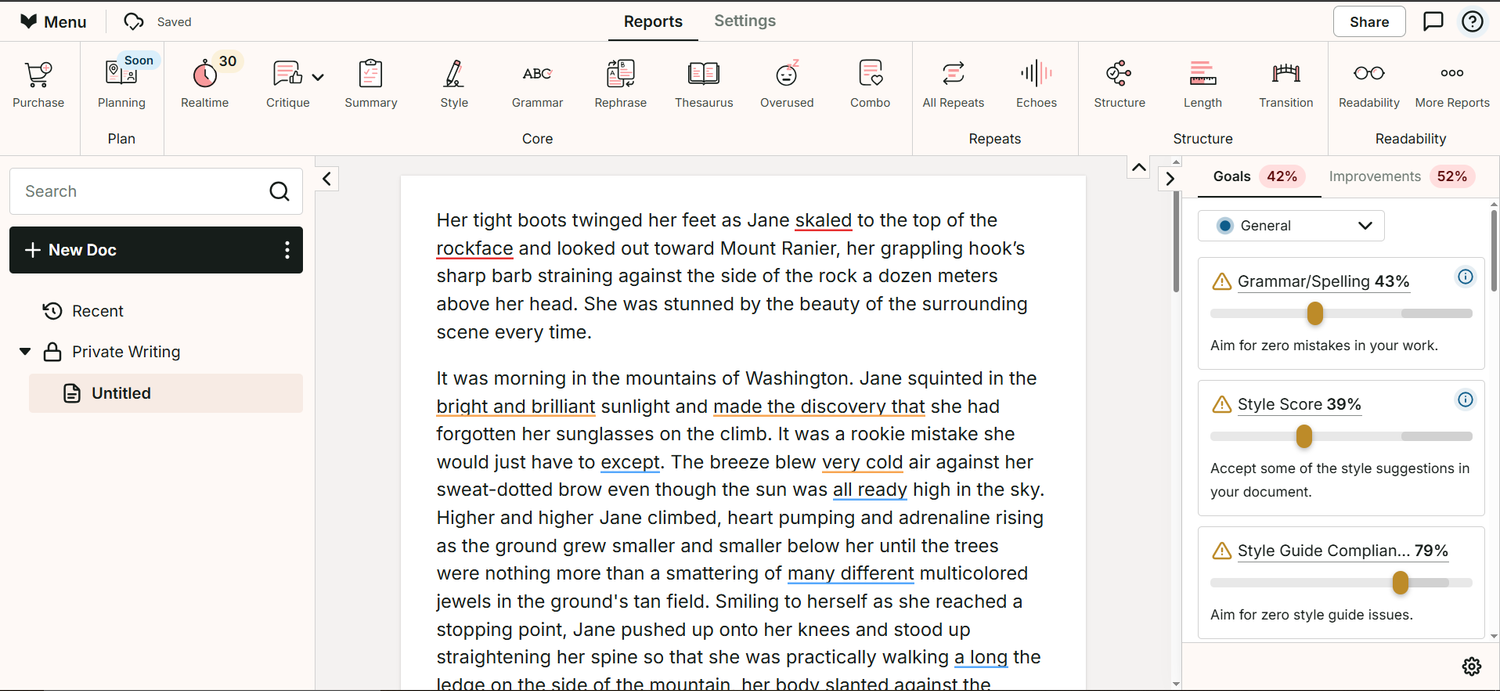This screenshot has width=1500, height=691.
Task: Show More Reports
Action: pyautogui.click(x=1452, y=84)
